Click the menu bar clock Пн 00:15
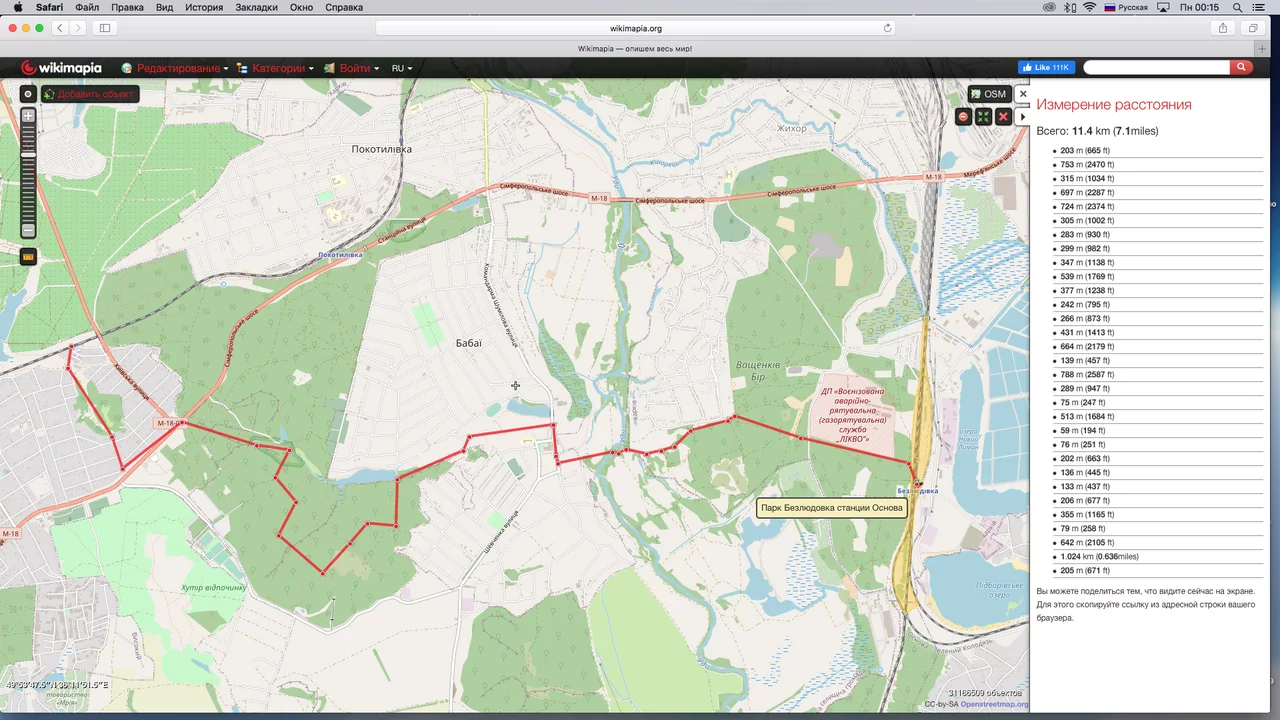1280x720 pixels. tap(1199, 7)
